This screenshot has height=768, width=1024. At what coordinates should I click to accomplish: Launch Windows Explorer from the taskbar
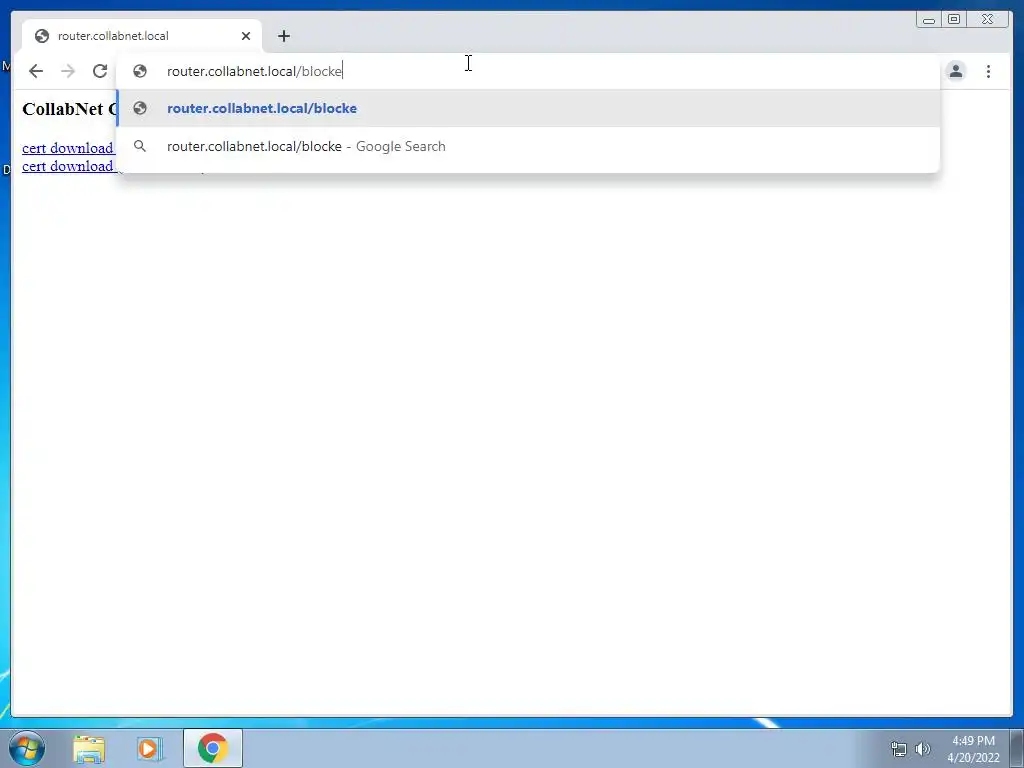[89, 748]
